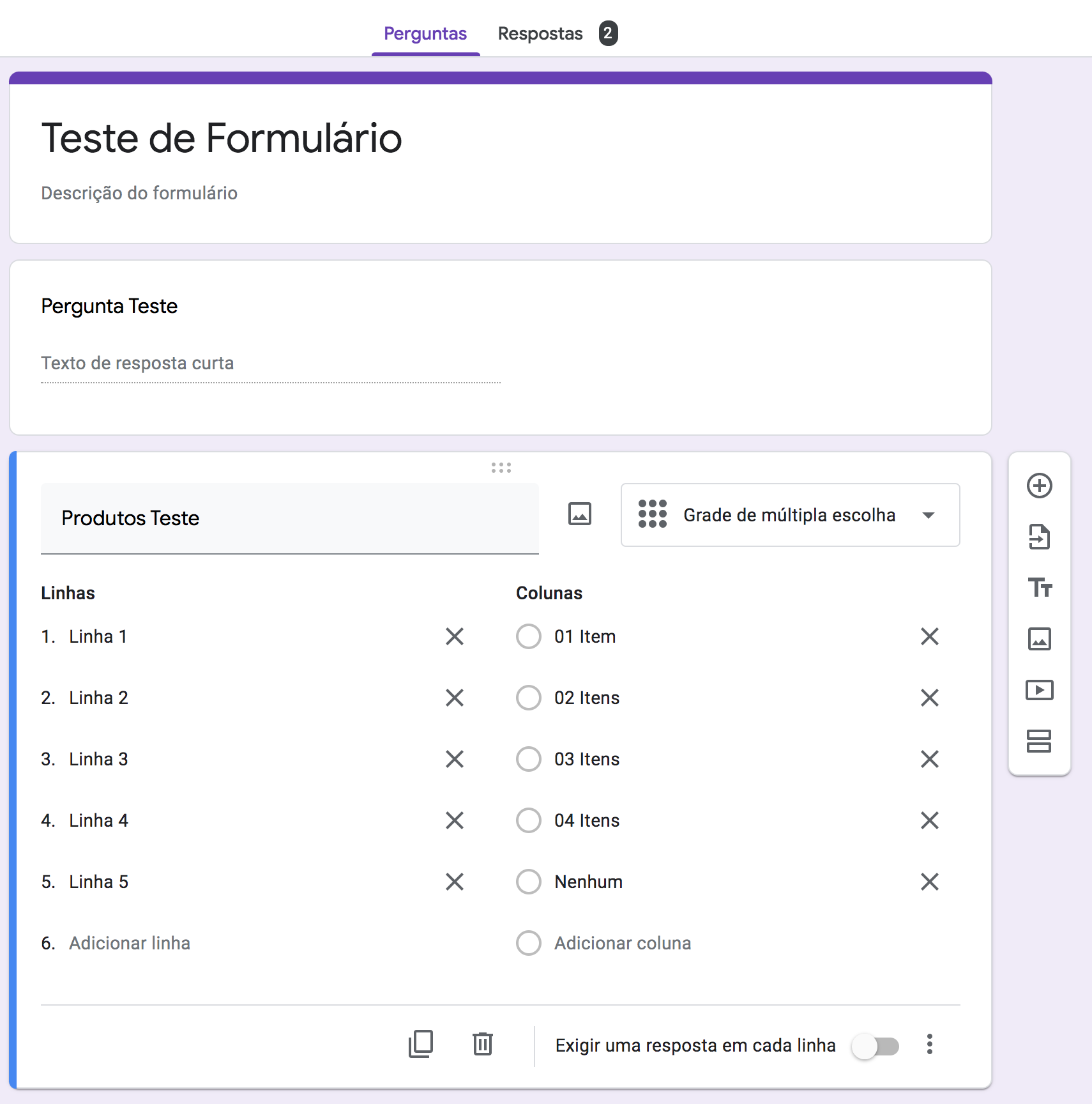The height and width of the screenshot is (1104, 1092).
Task: Click Adicionar coluna to add column
Action: point(623,943)
